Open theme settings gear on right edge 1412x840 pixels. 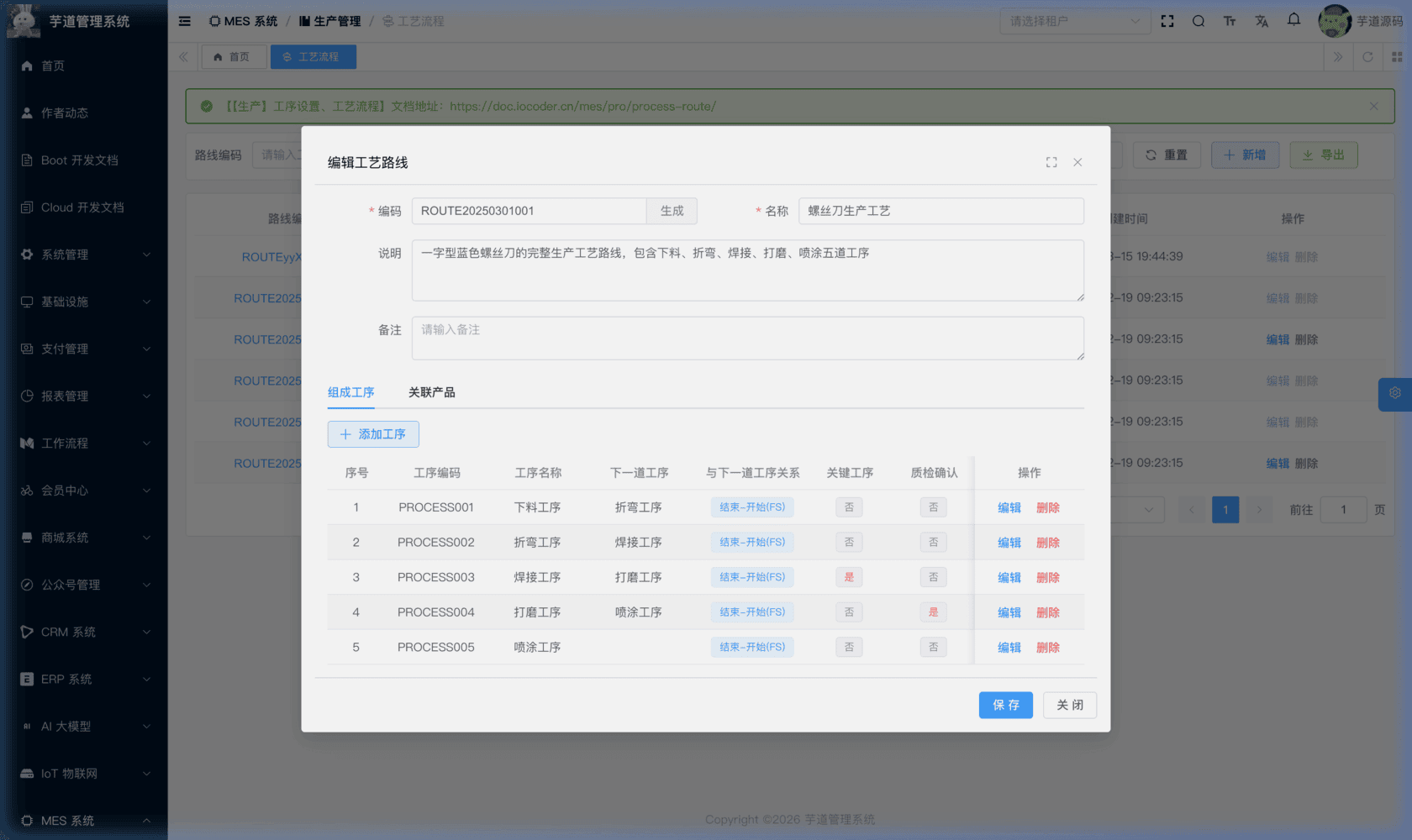coord(1394,393)
